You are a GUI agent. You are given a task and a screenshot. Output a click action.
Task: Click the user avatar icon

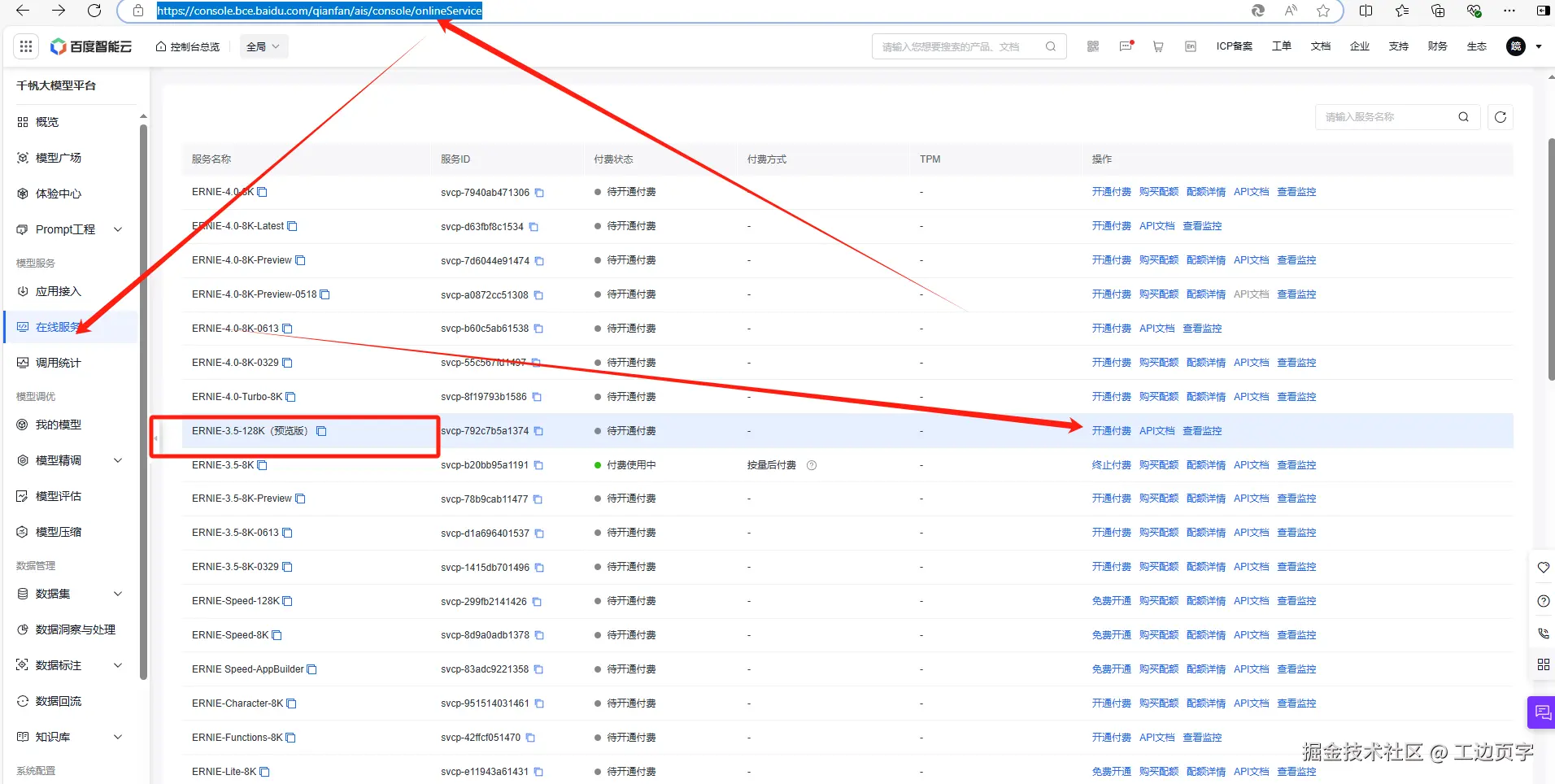pyautogui.click(x=1516, y=46)
